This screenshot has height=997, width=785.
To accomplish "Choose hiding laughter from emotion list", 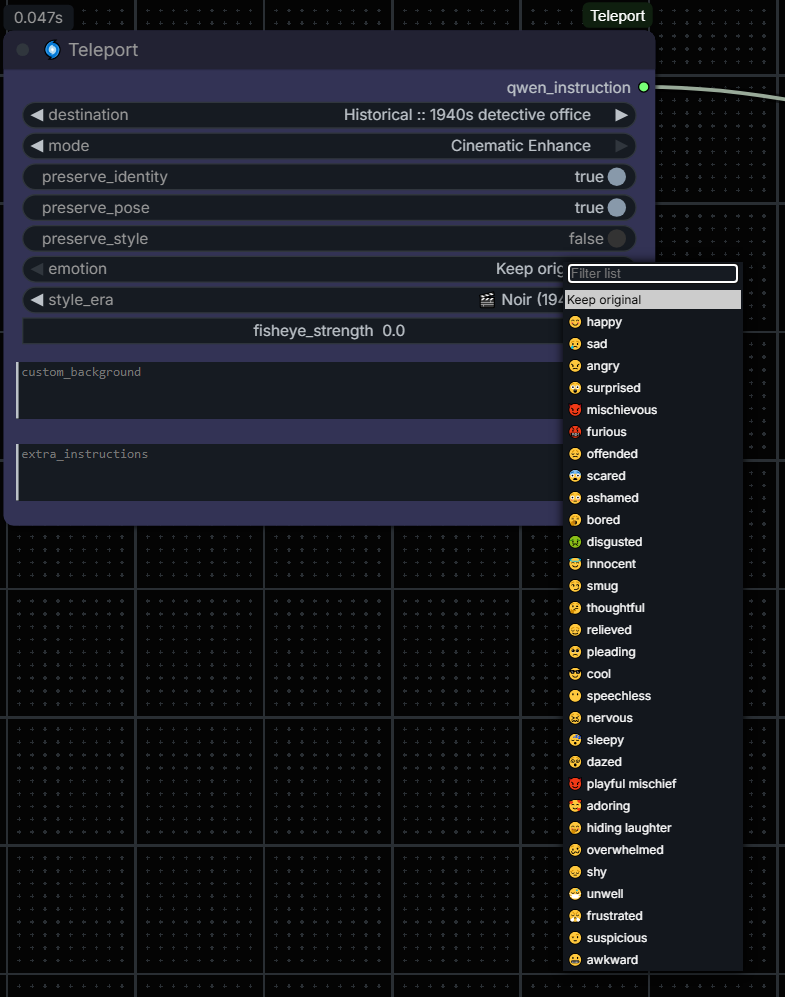I will 653,828.
